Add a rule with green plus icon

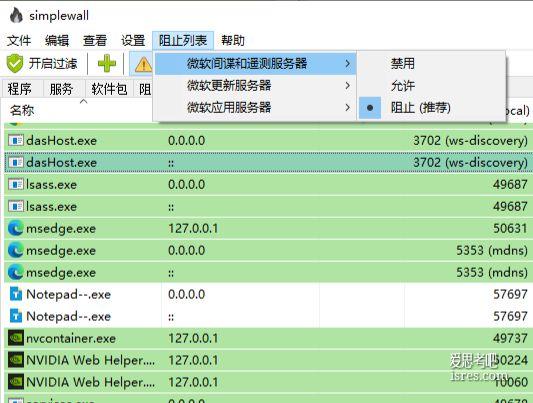point(107,64)
